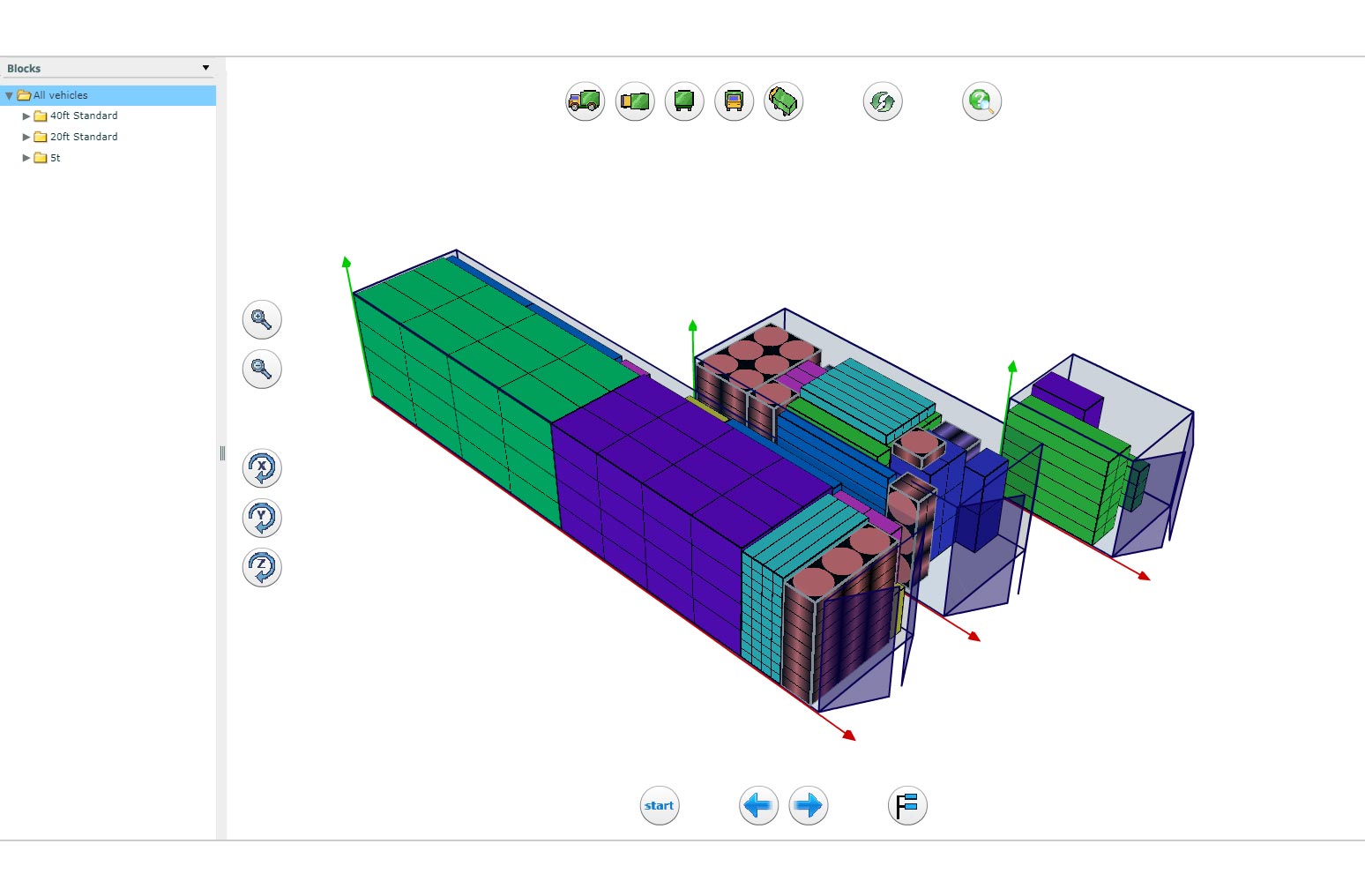Click the green refresh arrows icon
The width and height of the screenshot is (1365, 896).
(x=883, y=101)
